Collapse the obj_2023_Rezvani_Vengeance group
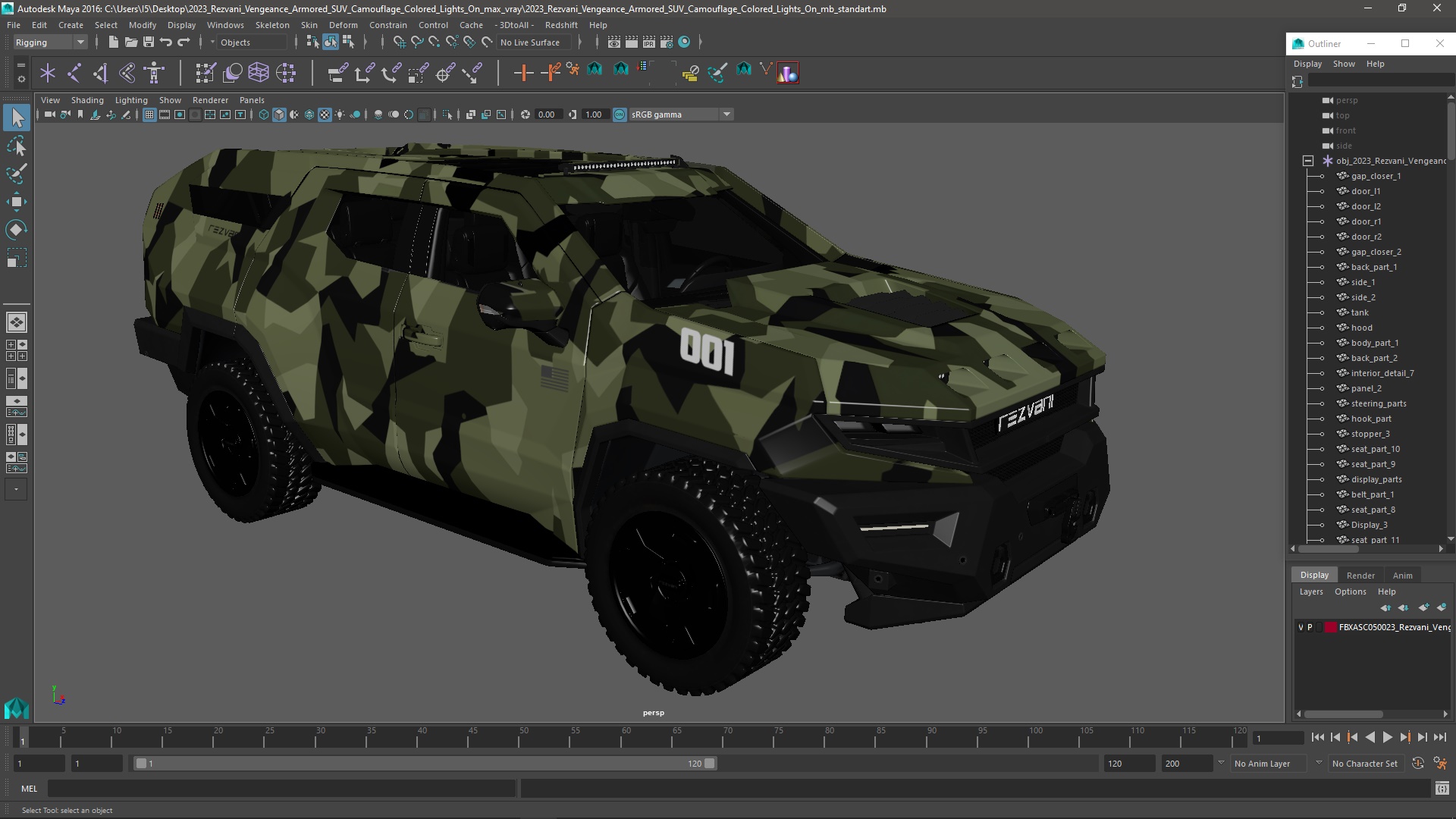Viewport: 1456px width, 819px height. tap(1308, 161)
